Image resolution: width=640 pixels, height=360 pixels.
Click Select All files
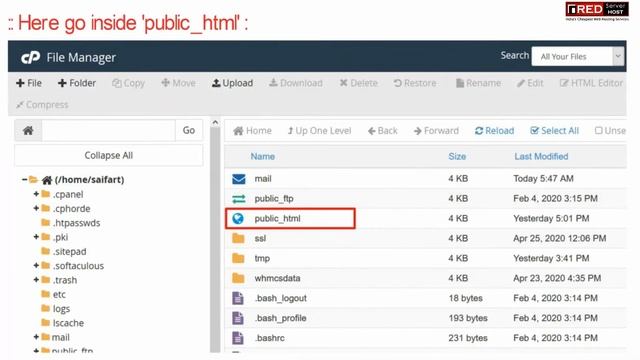click(555, 131)
